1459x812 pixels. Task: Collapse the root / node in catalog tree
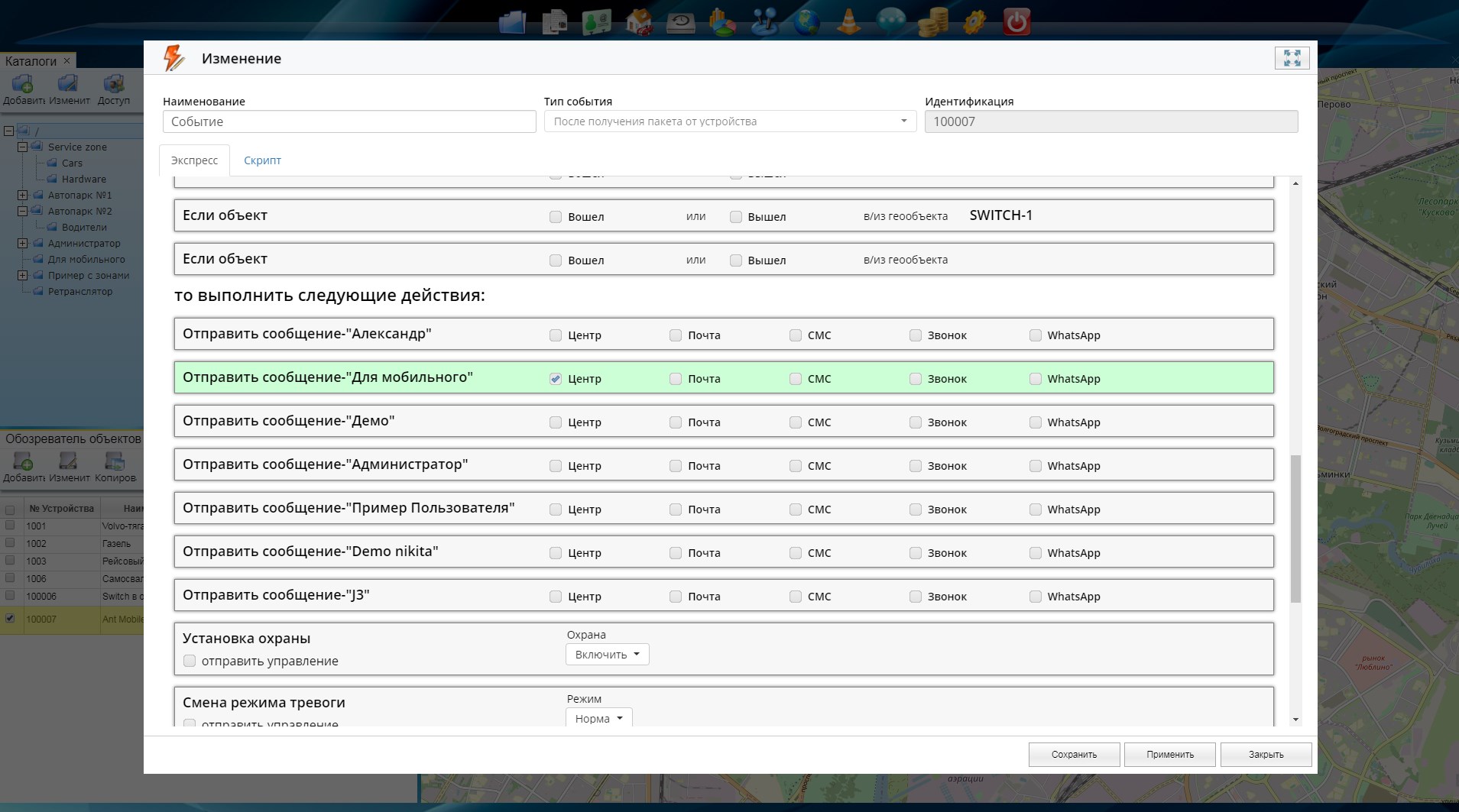pyautogui.click(x=8, y=131)
